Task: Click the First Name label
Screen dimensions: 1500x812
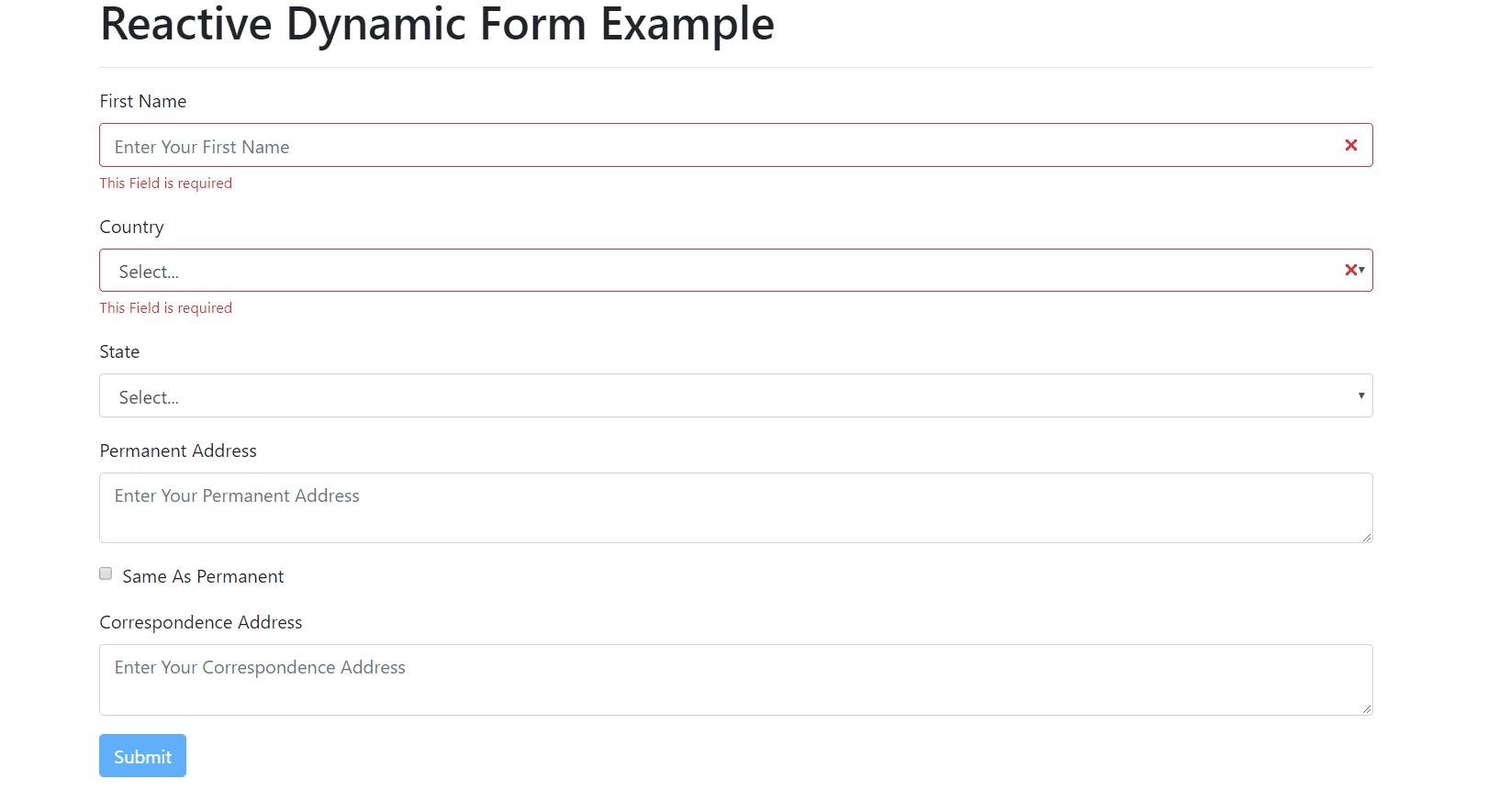Action: tap(142, 101)
